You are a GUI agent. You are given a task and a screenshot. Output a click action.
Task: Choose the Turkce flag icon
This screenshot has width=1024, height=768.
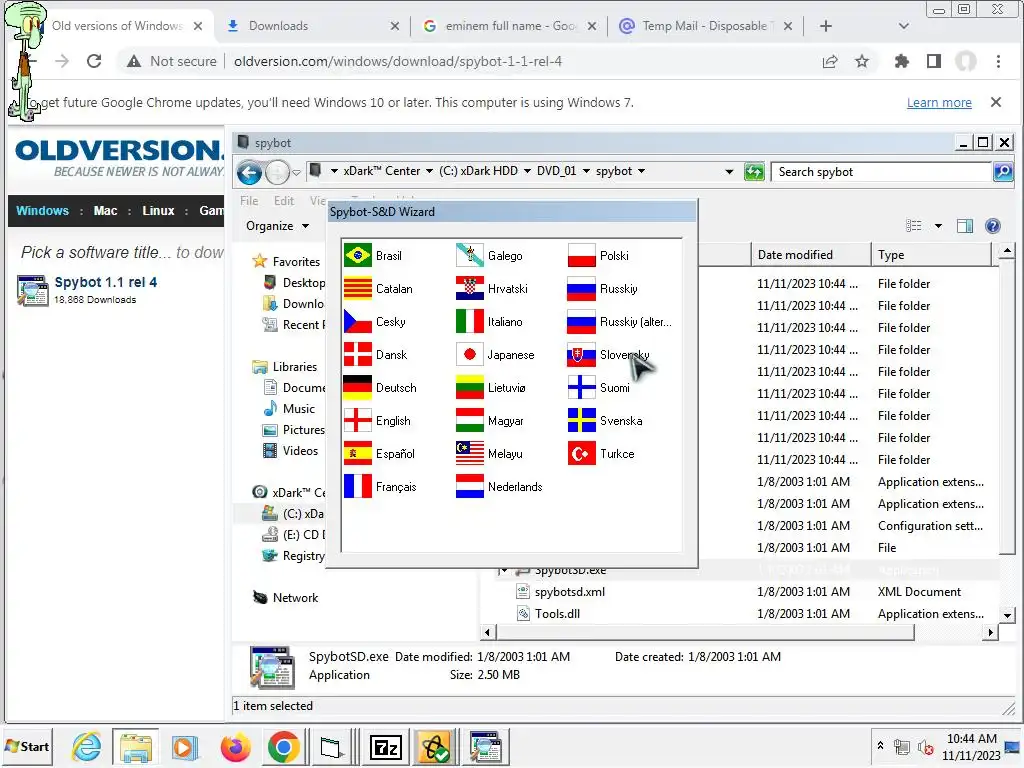pos(581,453)
